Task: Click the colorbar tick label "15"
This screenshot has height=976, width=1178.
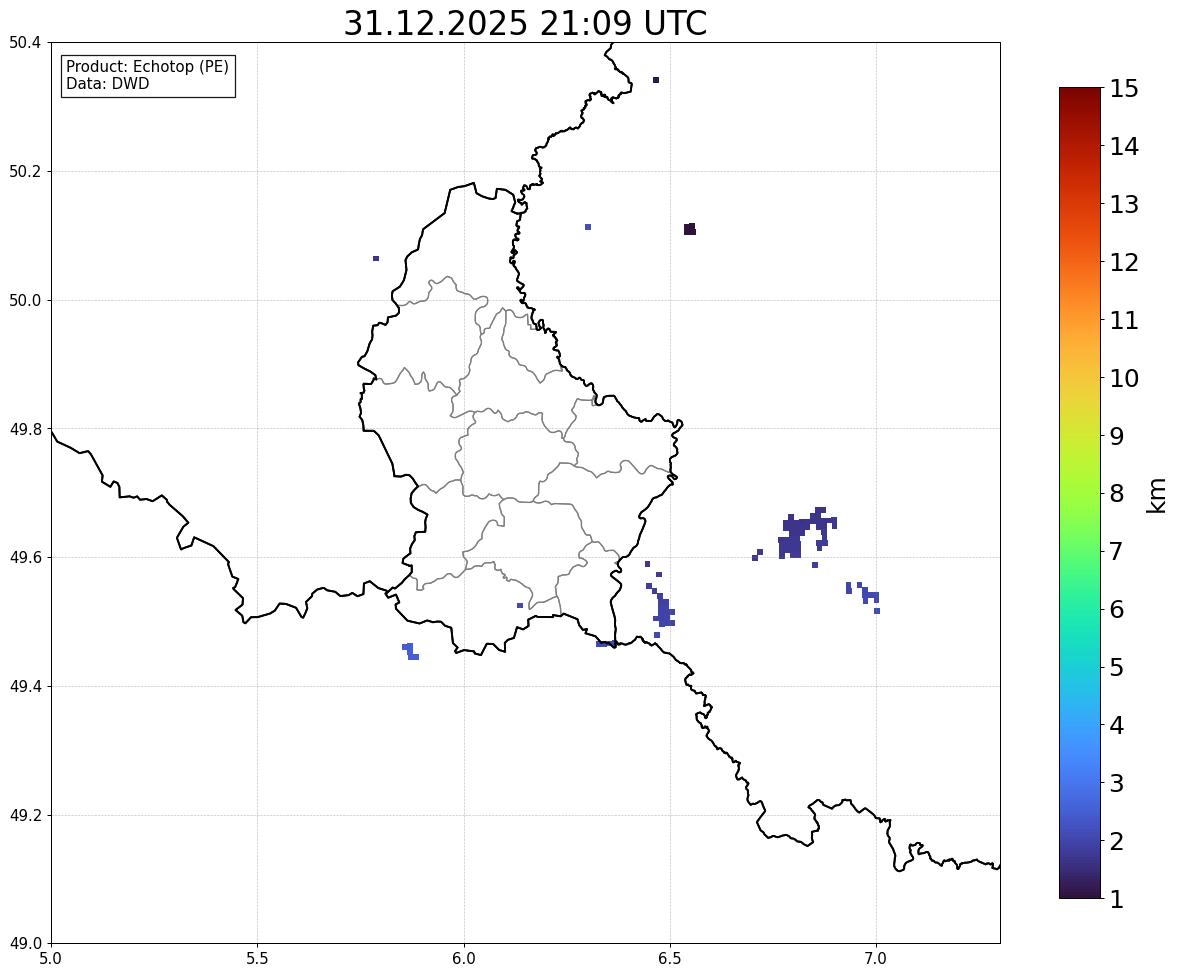Action: point(1124,89)
